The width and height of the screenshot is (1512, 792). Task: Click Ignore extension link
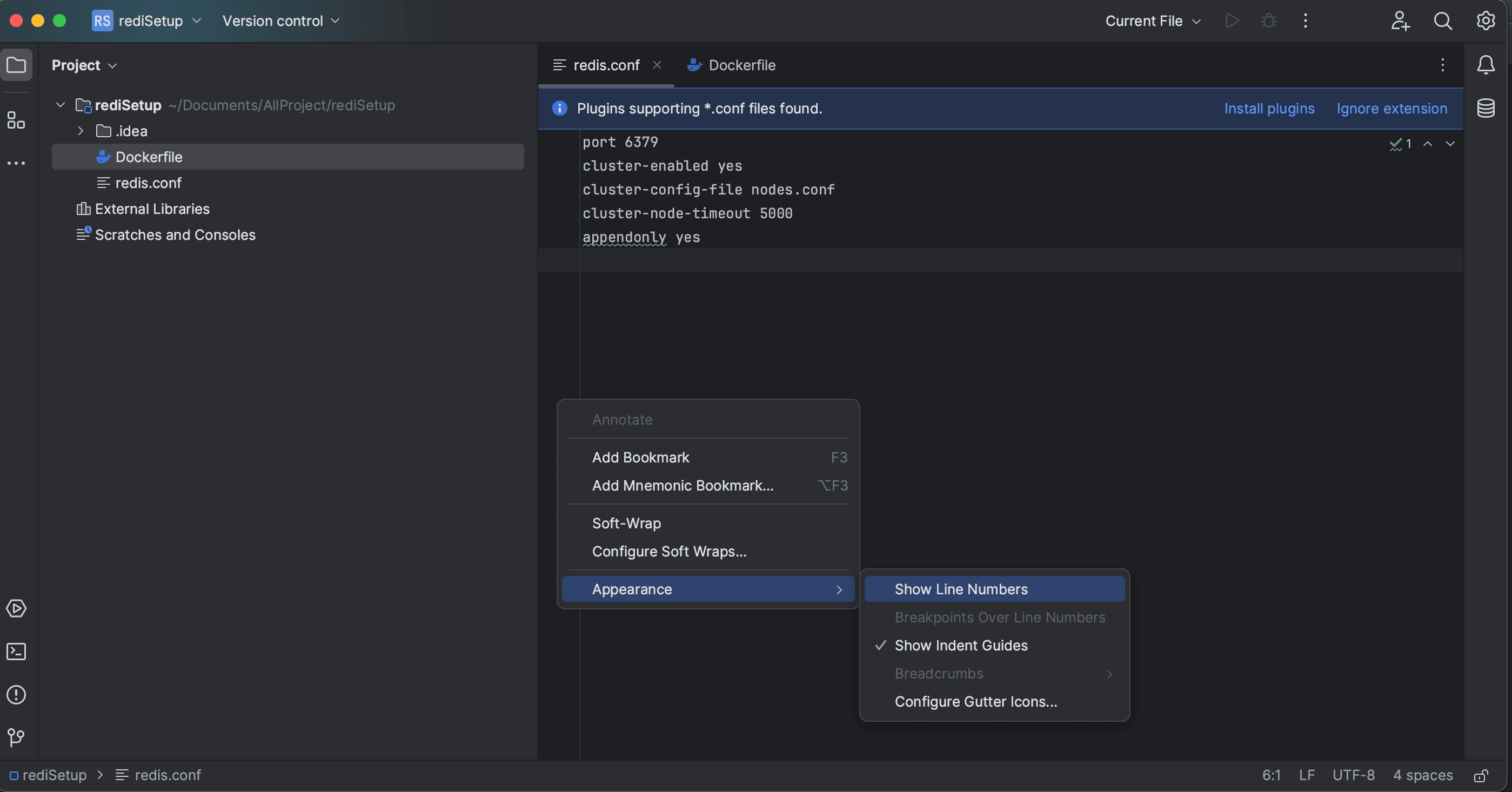click(x=1391, y=109)
